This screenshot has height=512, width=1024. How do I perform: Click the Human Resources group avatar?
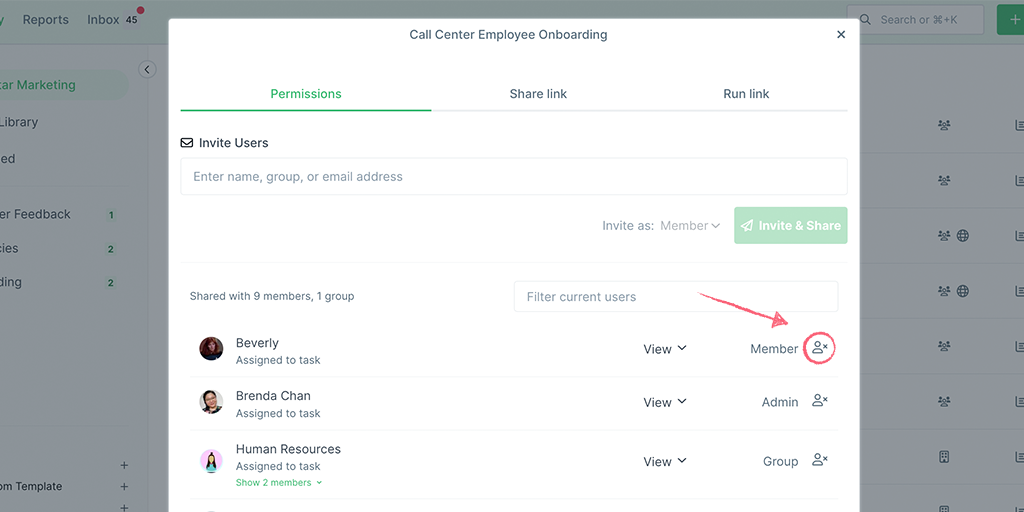(x=211, y=461)
